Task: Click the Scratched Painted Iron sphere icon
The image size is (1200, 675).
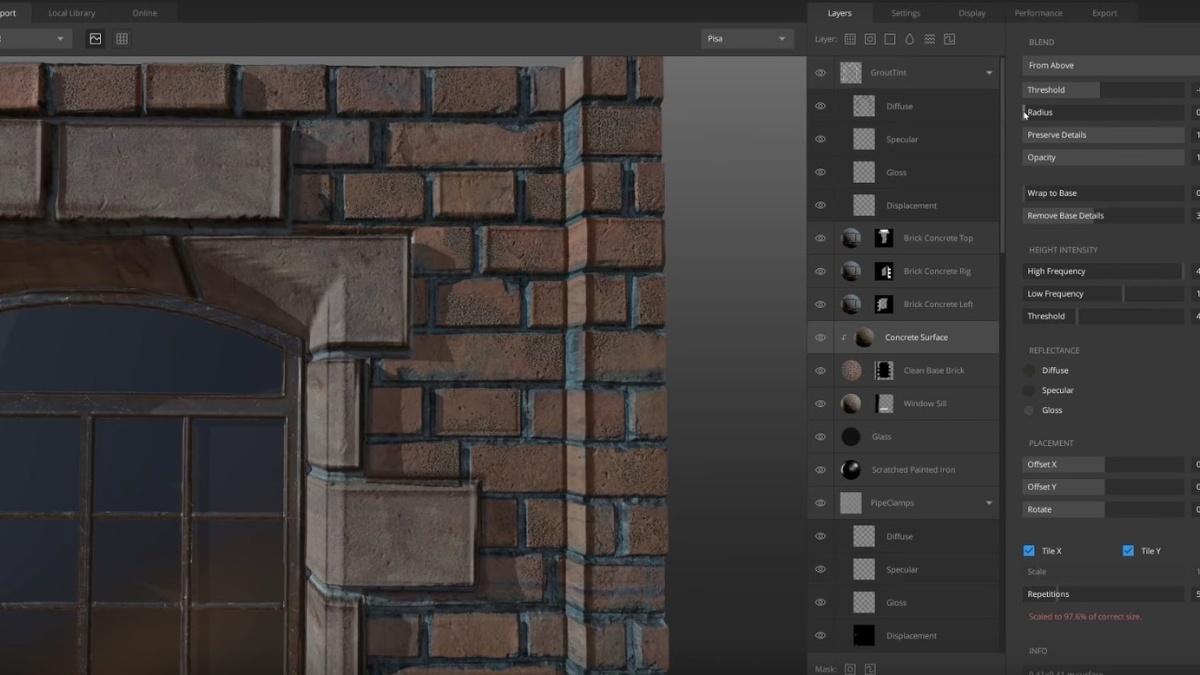Action: (x=851, y=469)
